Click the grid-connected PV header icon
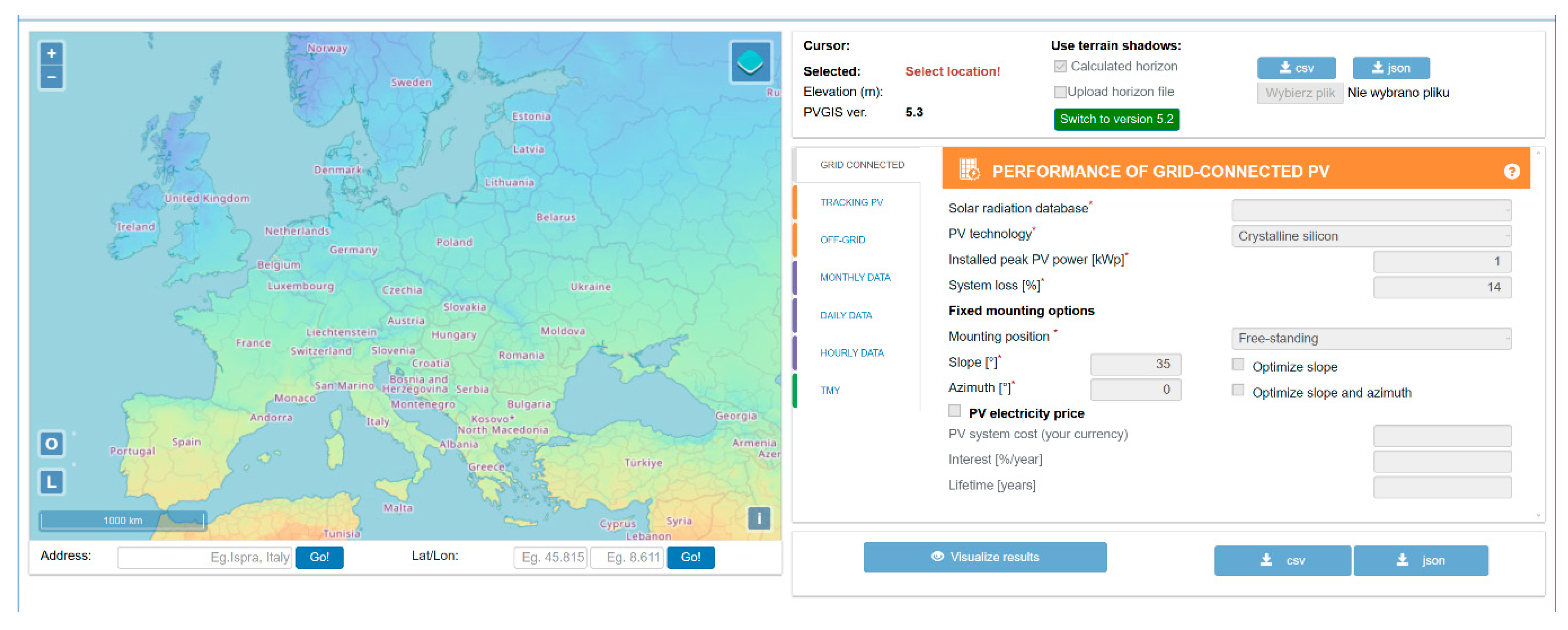The width and height of the screenshot is (1568, 630). (x=969, y=170)
